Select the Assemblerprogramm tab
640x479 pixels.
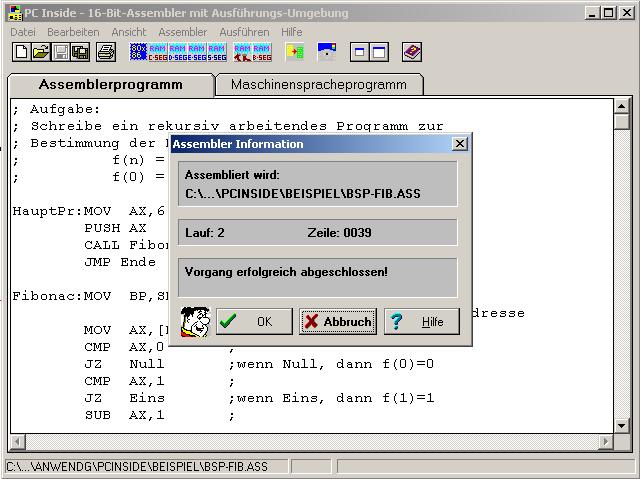pyautogui.click(x=110, y=85)
